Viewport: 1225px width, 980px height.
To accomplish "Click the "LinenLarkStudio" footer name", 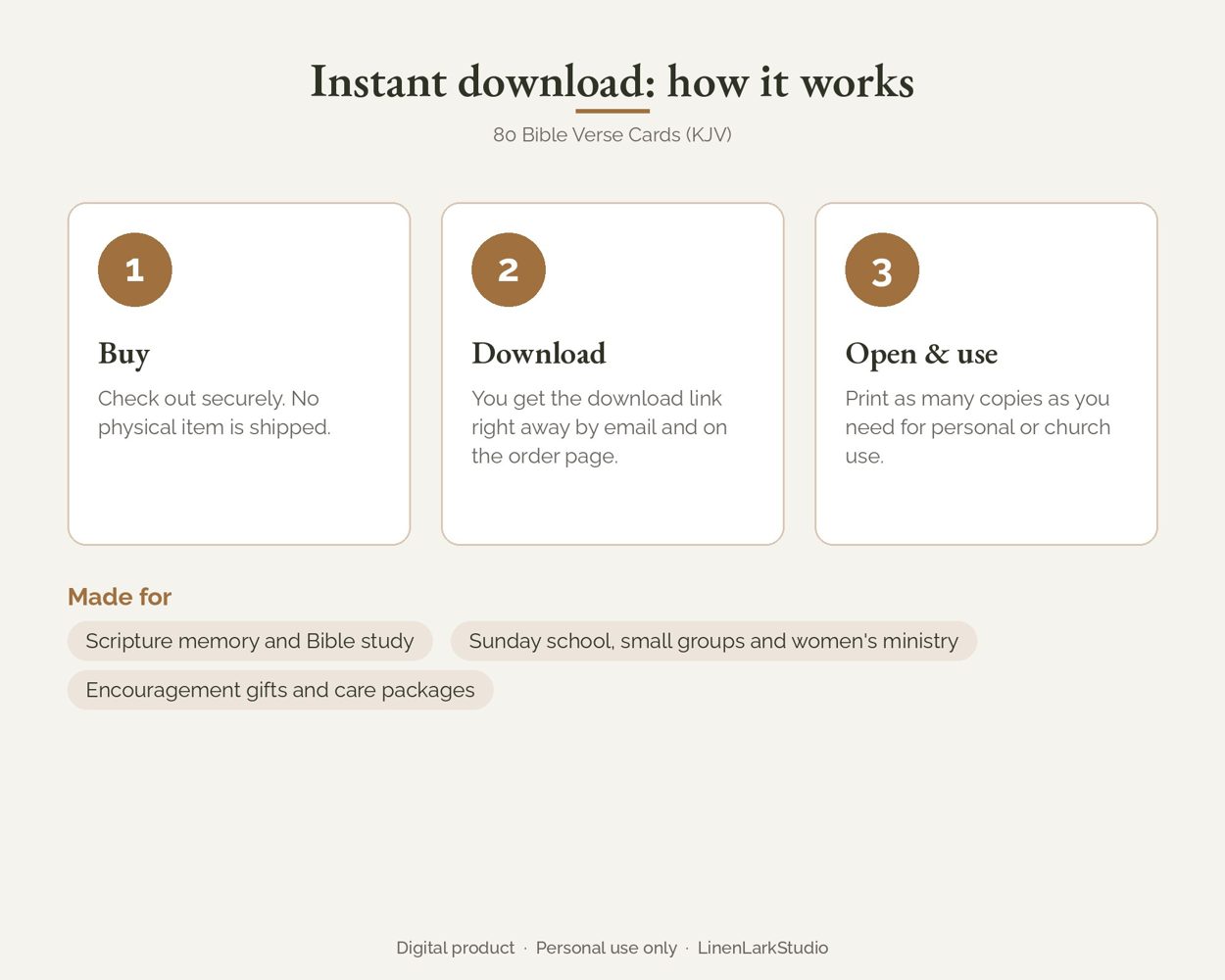I will (x=762, y=948).
